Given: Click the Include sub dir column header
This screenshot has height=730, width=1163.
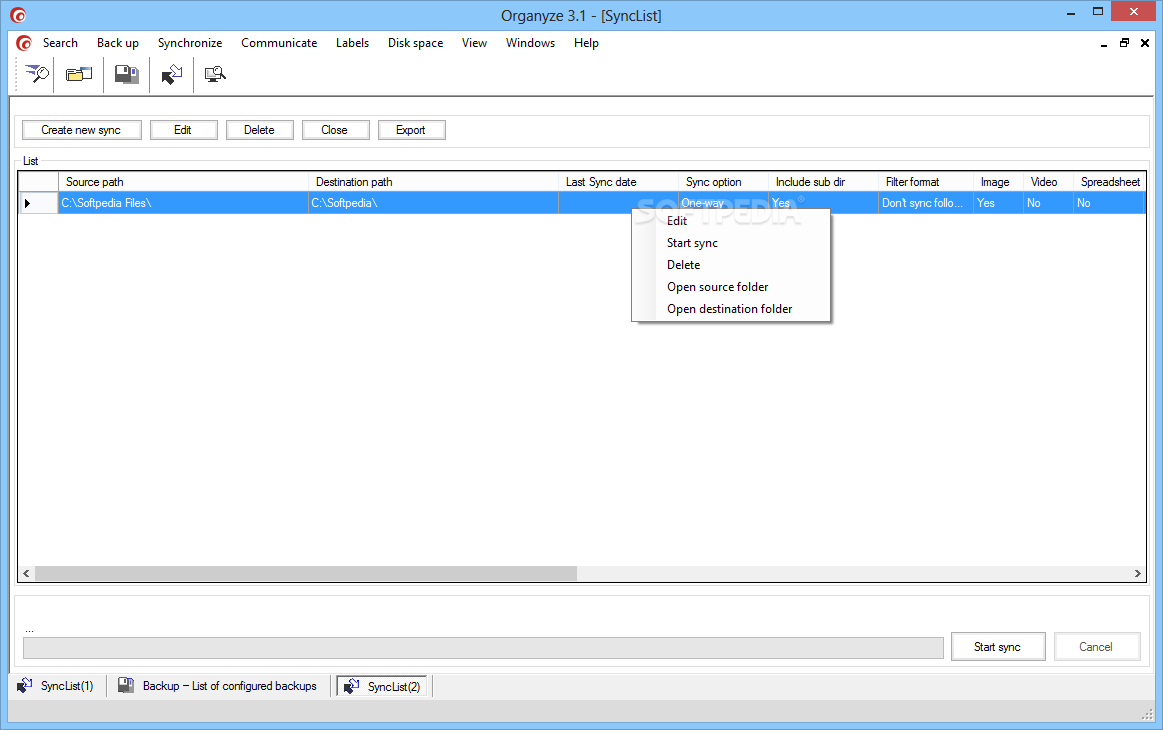Looking at the screenshot, I should [x=823, y=182].
